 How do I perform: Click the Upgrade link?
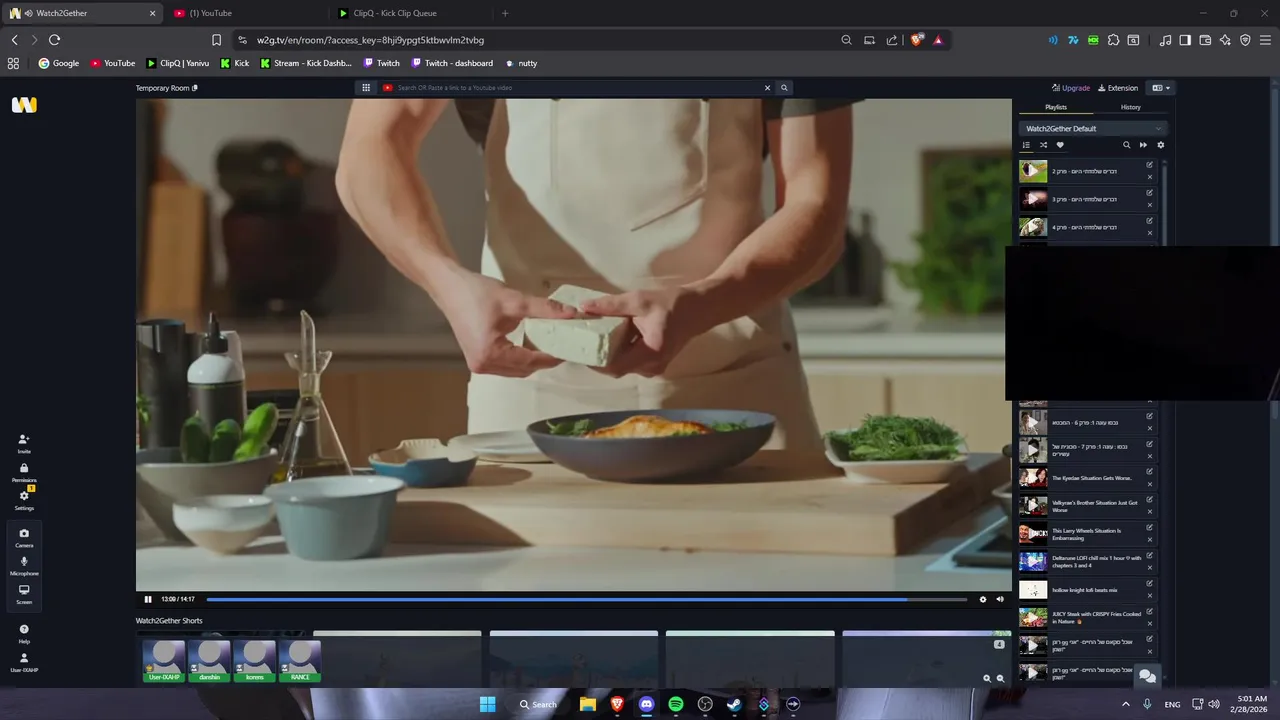[x=1071, y=88]
